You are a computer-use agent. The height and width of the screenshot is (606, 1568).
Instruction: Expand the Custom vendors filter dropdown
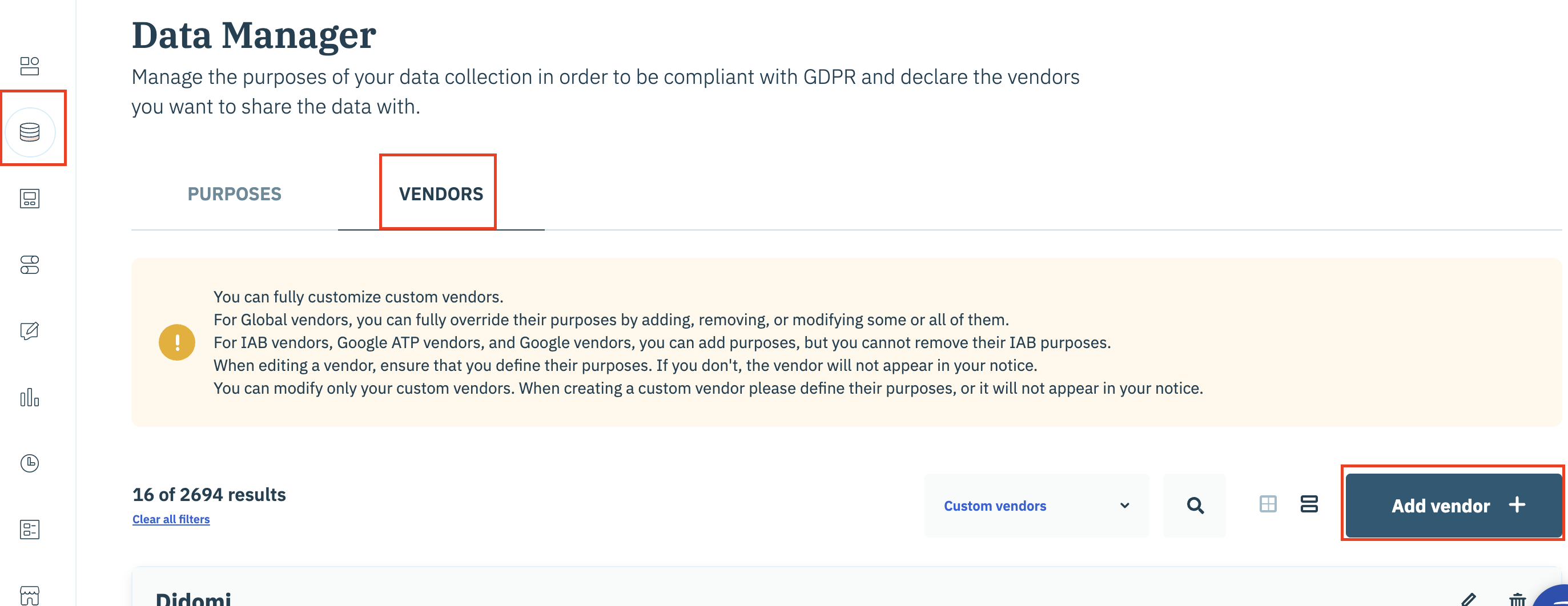1036,506
